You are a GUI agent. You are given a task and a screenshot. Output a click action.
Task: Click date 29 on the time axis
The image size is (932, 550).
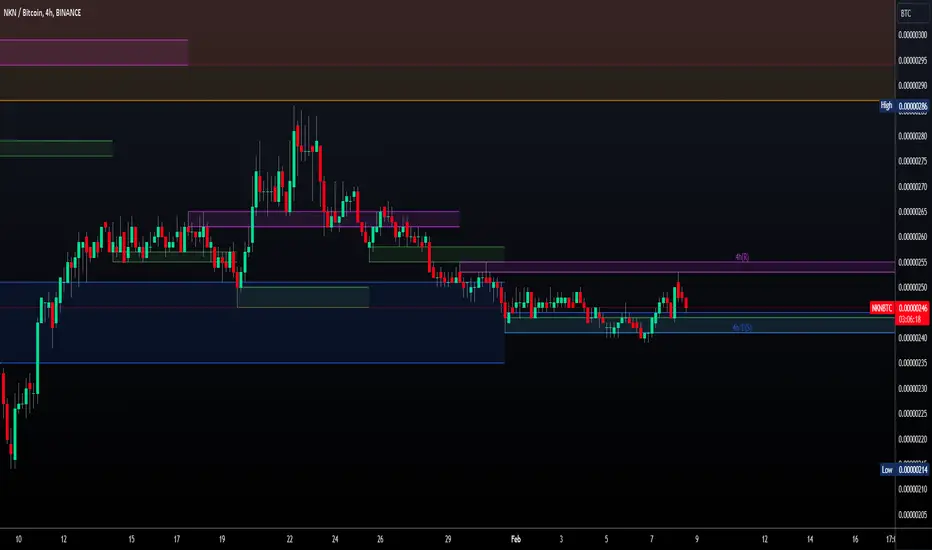448,539
